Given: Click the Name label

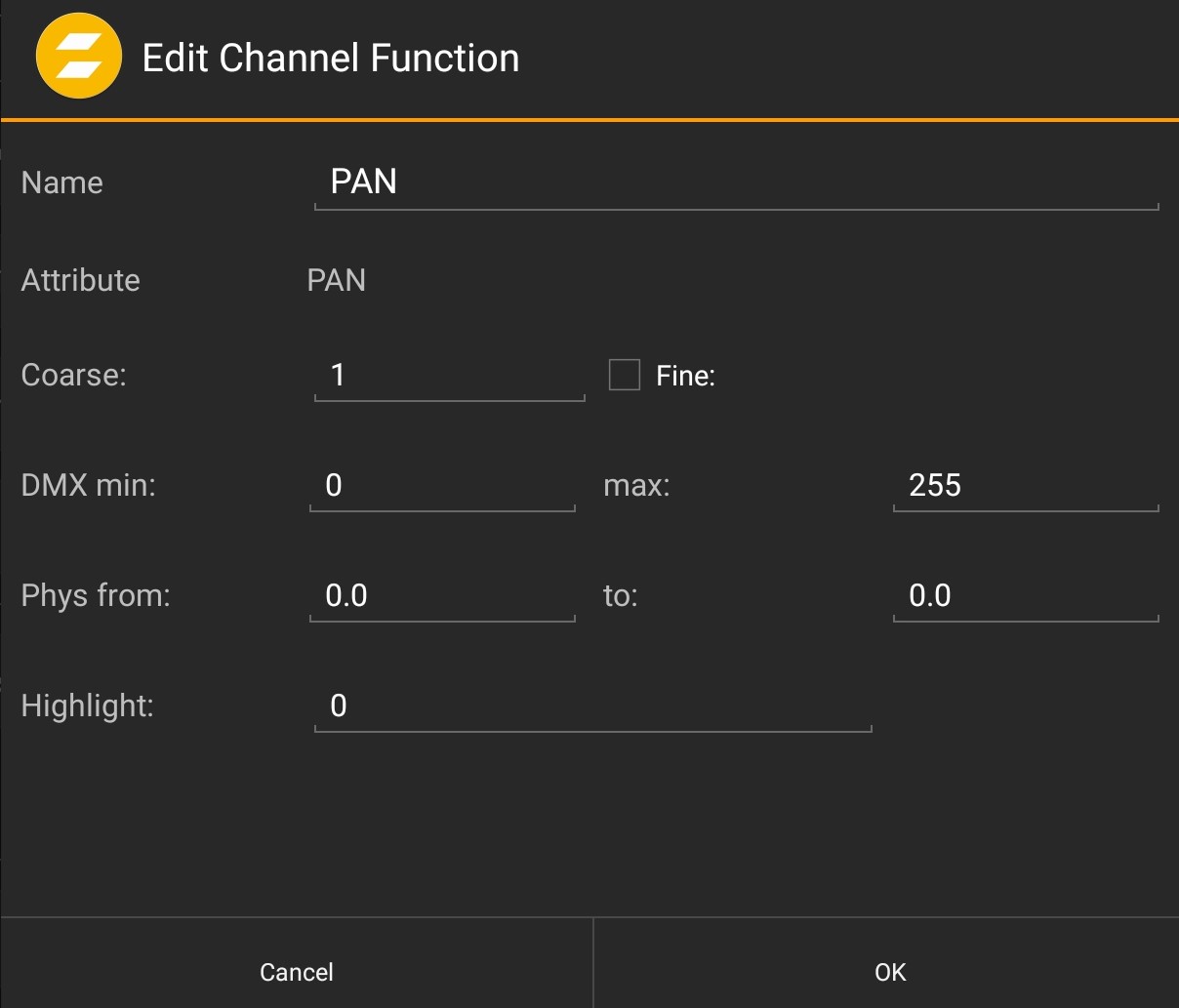Looking at the screenshot, I should click(x=62, y=183).
